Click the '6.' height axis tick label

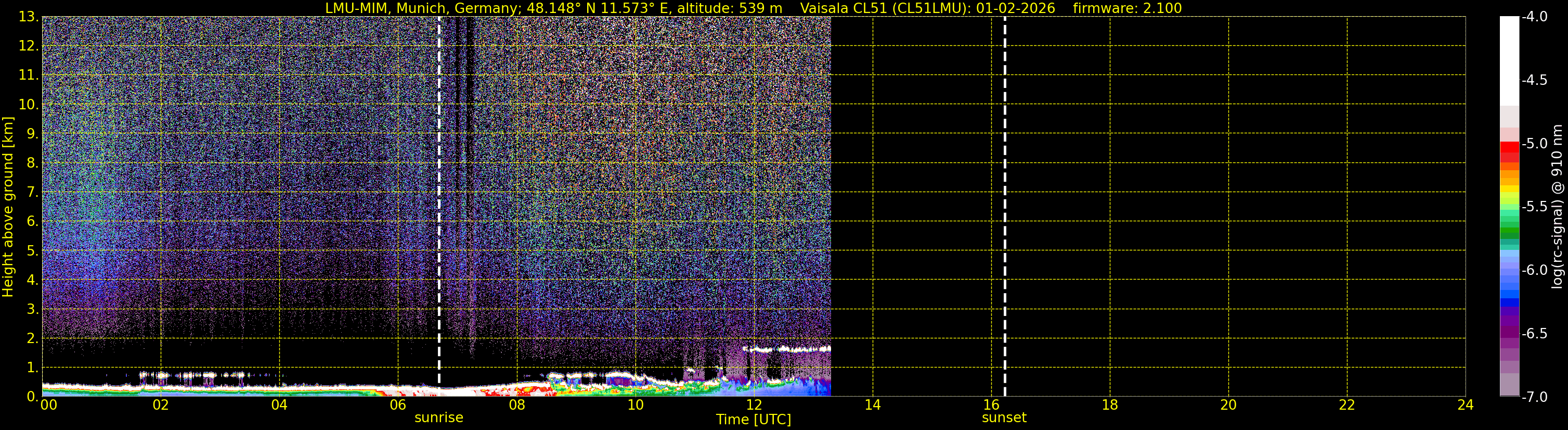[x=33, y=222]
